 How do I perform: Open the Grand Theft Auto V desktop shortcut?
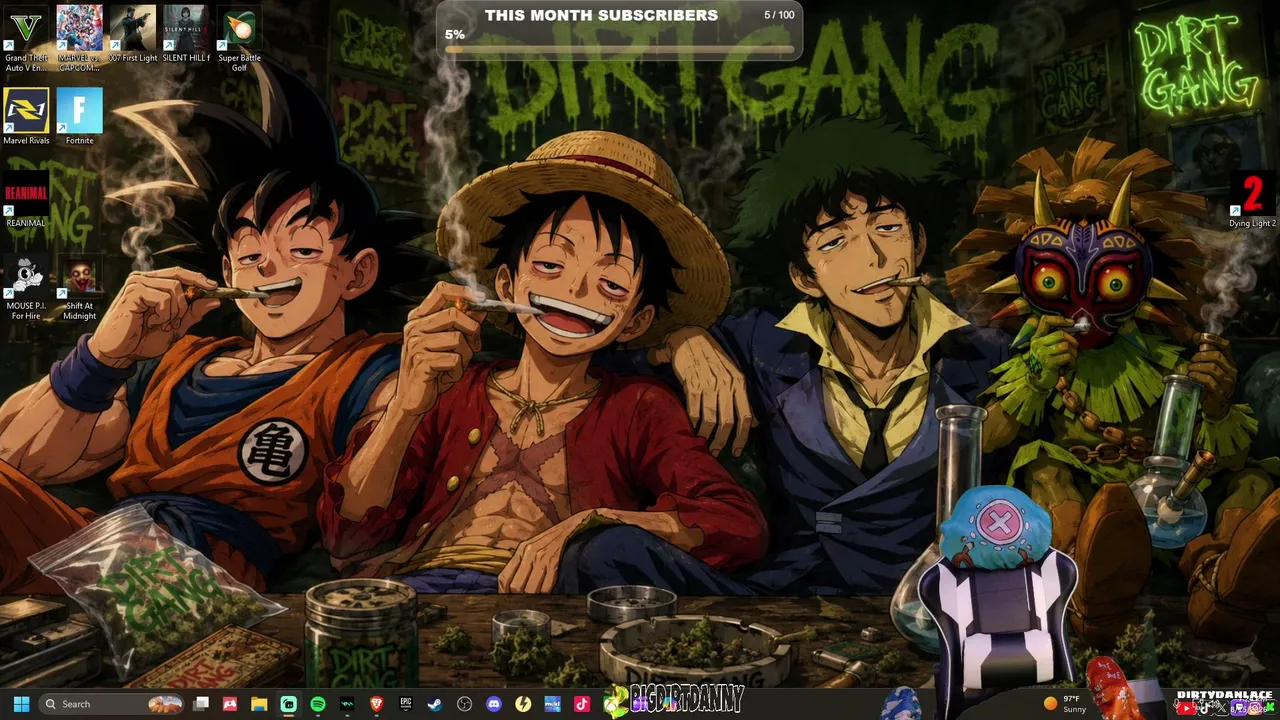[x=26, y=38]
